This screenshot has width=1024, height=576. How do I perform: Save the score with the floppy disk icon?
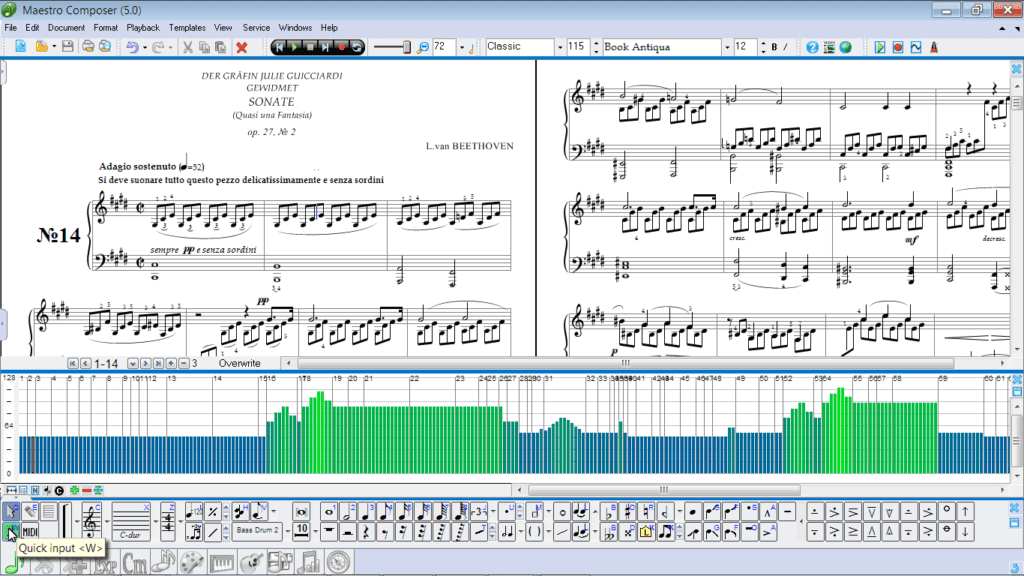(67, 47)
